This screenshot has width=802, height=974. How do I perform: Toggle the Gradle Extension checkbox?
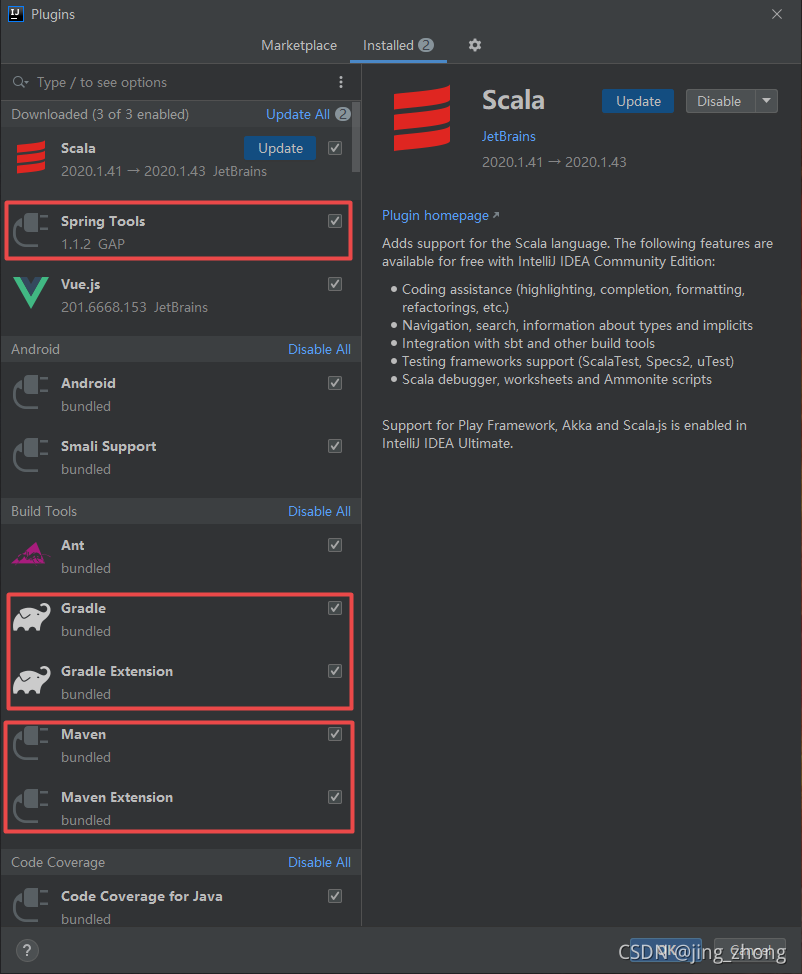point(335,671)
